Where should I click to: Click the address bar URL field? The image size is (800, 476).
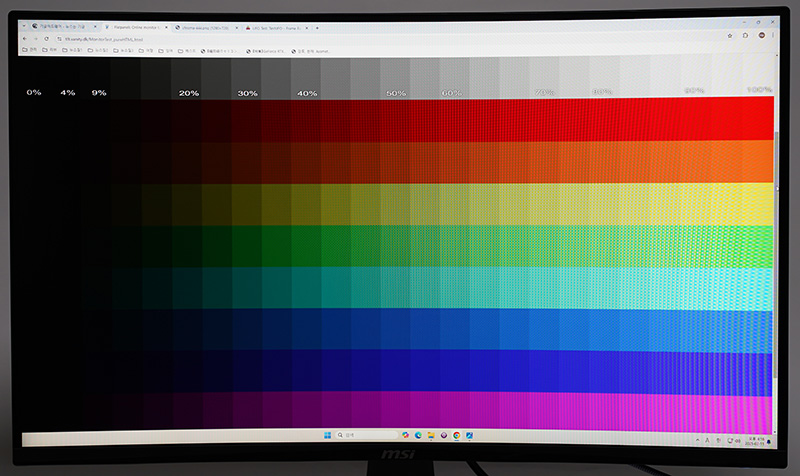pos(388,39)
